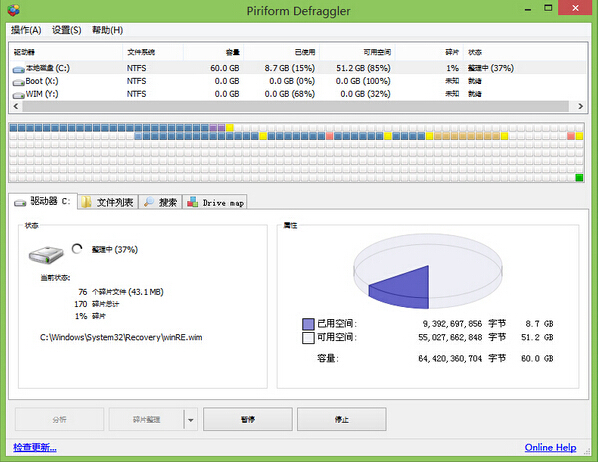This screenshot has width=598, height=462.
Task: Click the colored blocks Drive map icon
Action: [x=193, y=202]
